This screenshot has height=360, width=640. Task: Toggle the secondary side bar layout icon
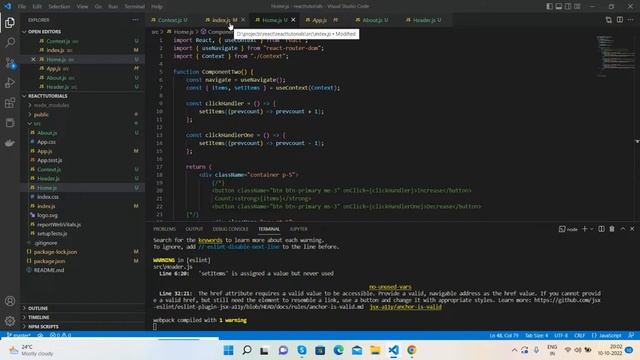pyautogui.click(x=568, y=6)
